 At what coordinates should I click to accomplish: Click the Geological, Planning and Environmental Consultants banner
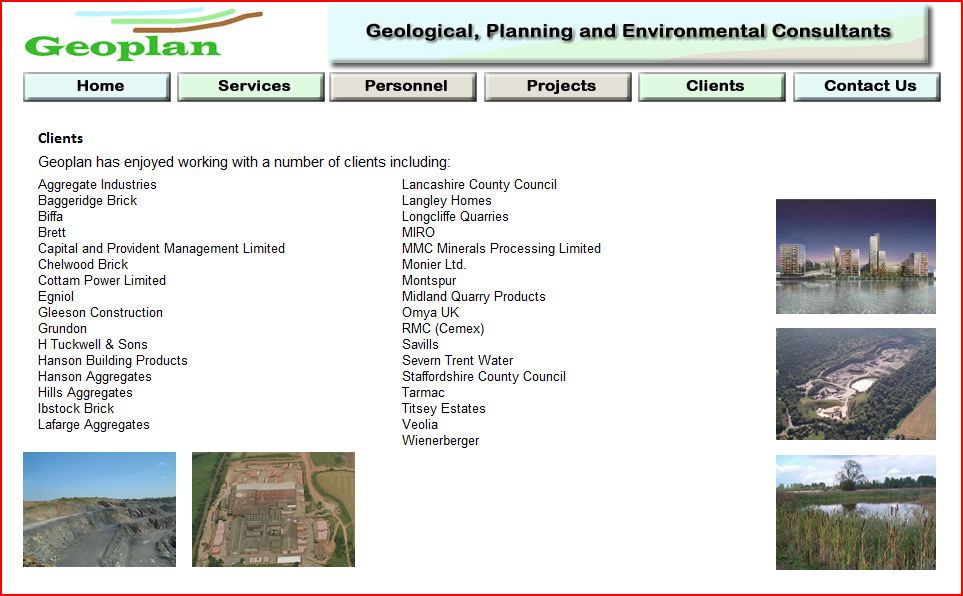(x=630, y=34)
